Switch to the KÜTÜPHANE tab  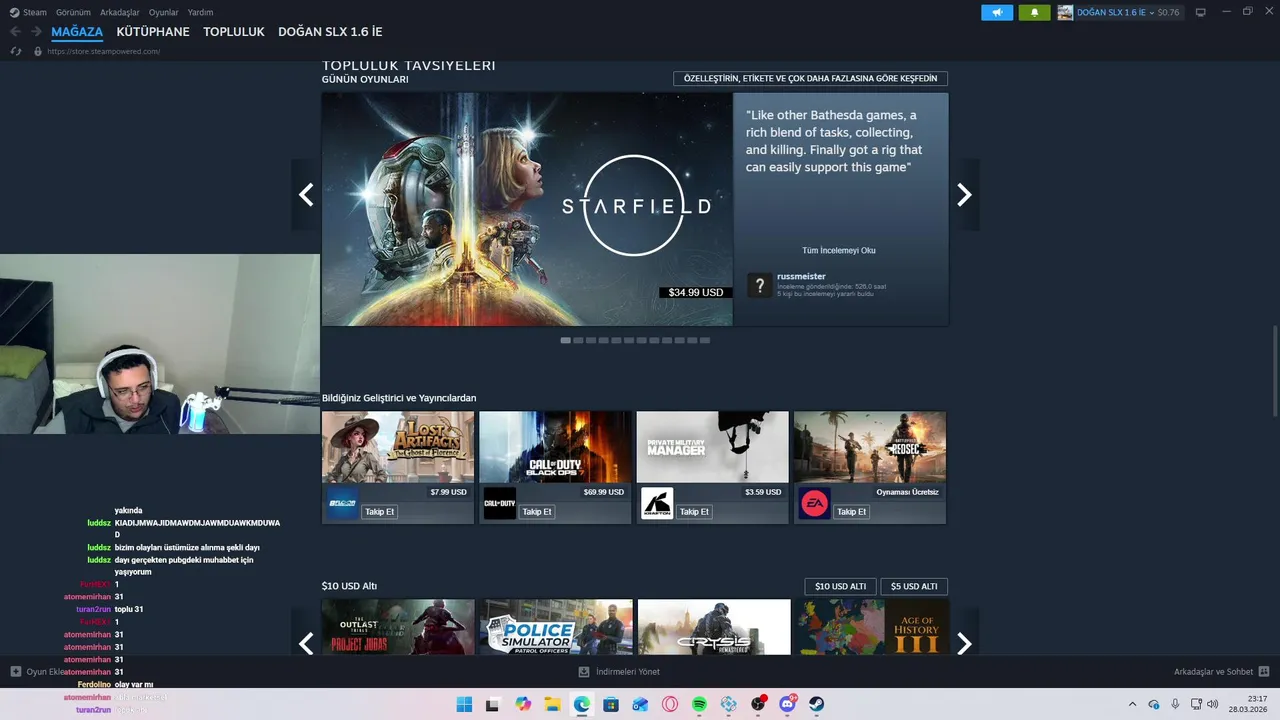point(153,32)
